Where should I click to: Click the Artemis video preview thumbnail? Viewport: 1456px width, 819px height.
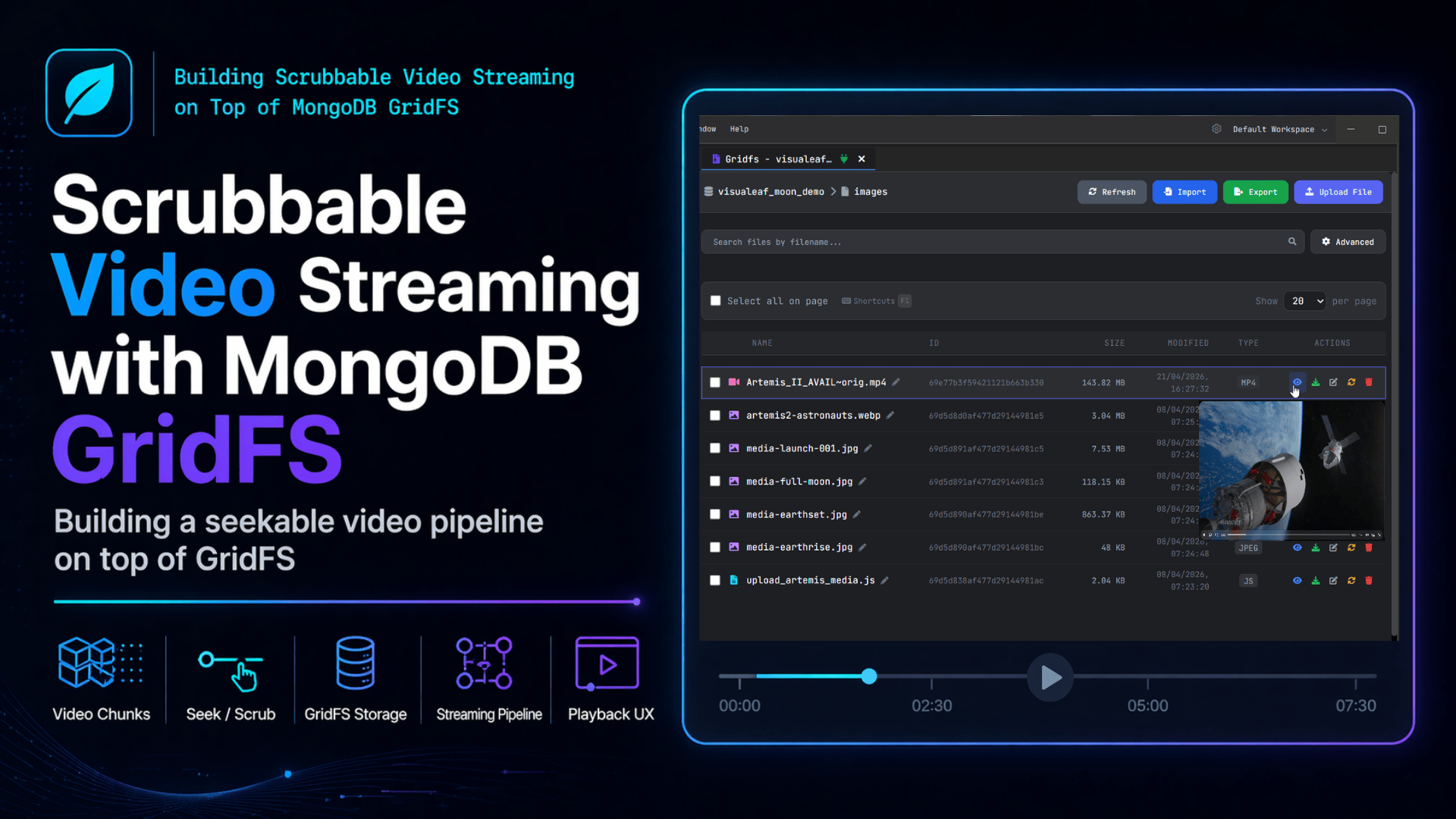pyautogui.click(x=1291, y=471)
